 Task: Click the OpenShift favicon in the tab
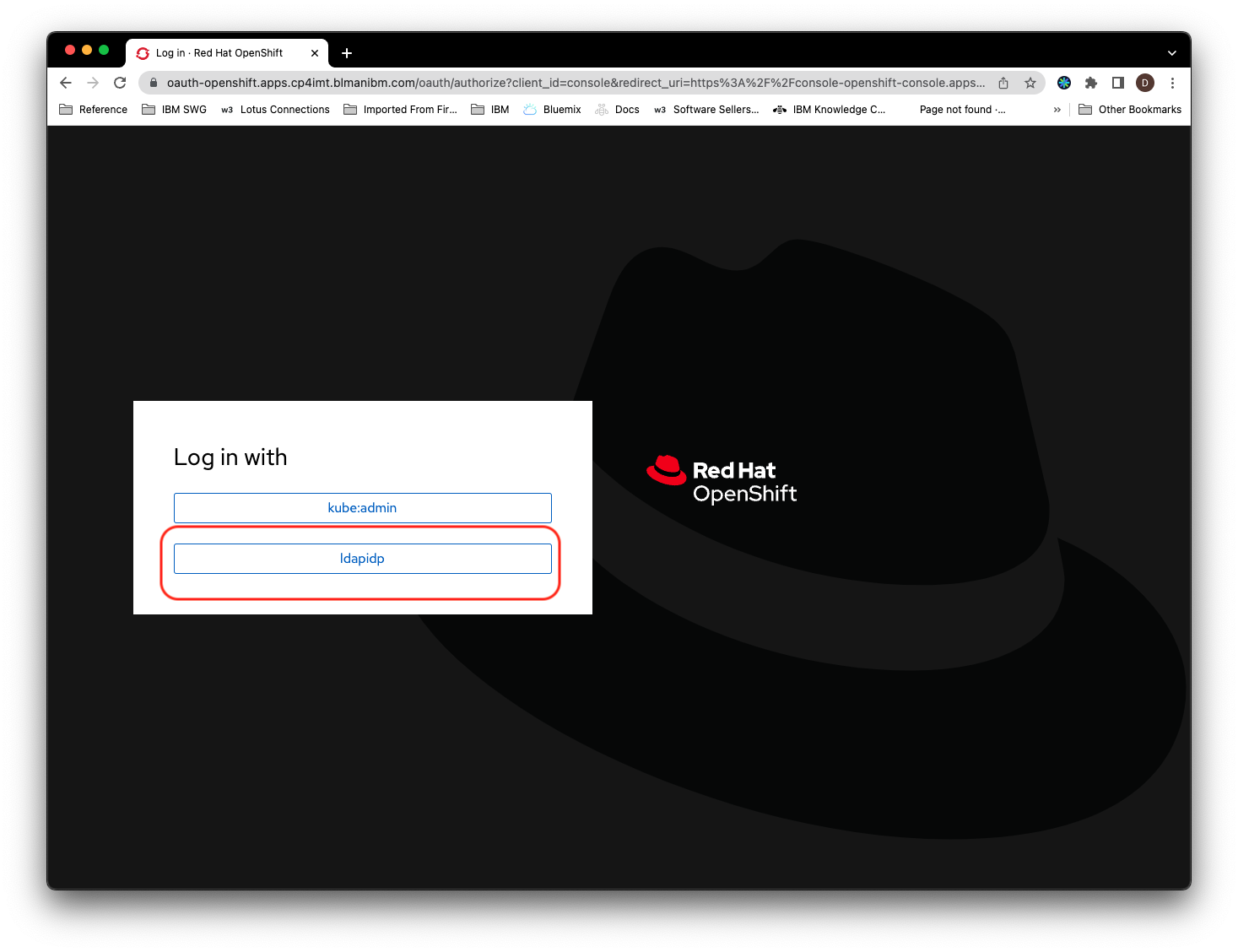pyautogui.click(x=143, y=53)
